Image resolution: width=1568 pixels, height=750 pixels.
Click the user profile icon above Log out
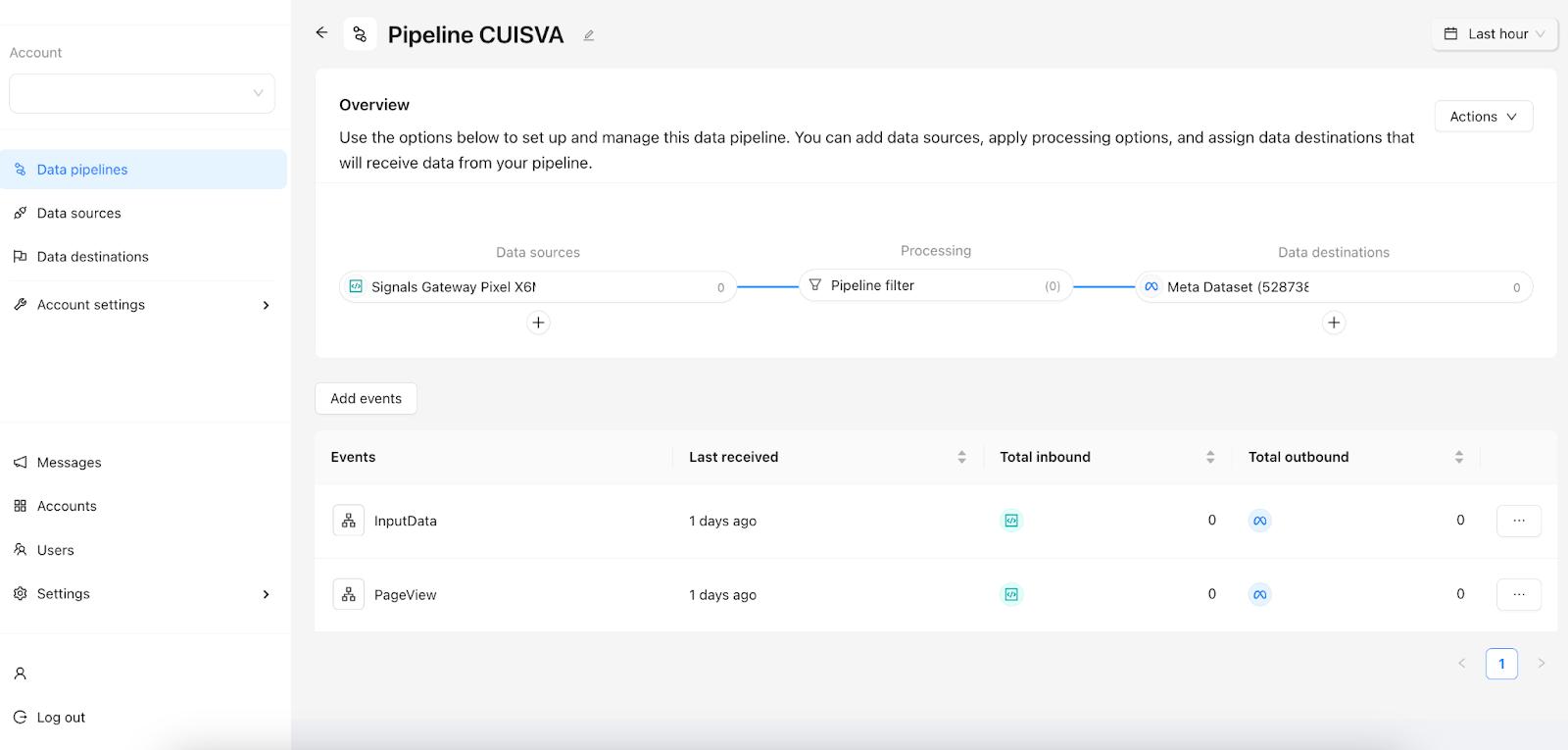pyautogui.click(x=20, y=674)
